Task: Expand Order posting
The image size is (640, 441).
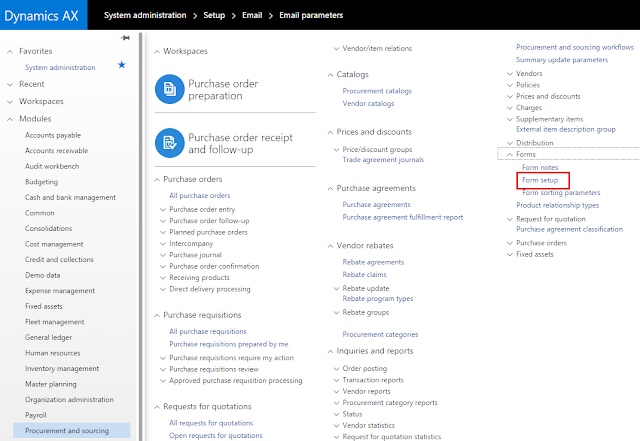Action: pyautogui.click(x=336, y=369)
